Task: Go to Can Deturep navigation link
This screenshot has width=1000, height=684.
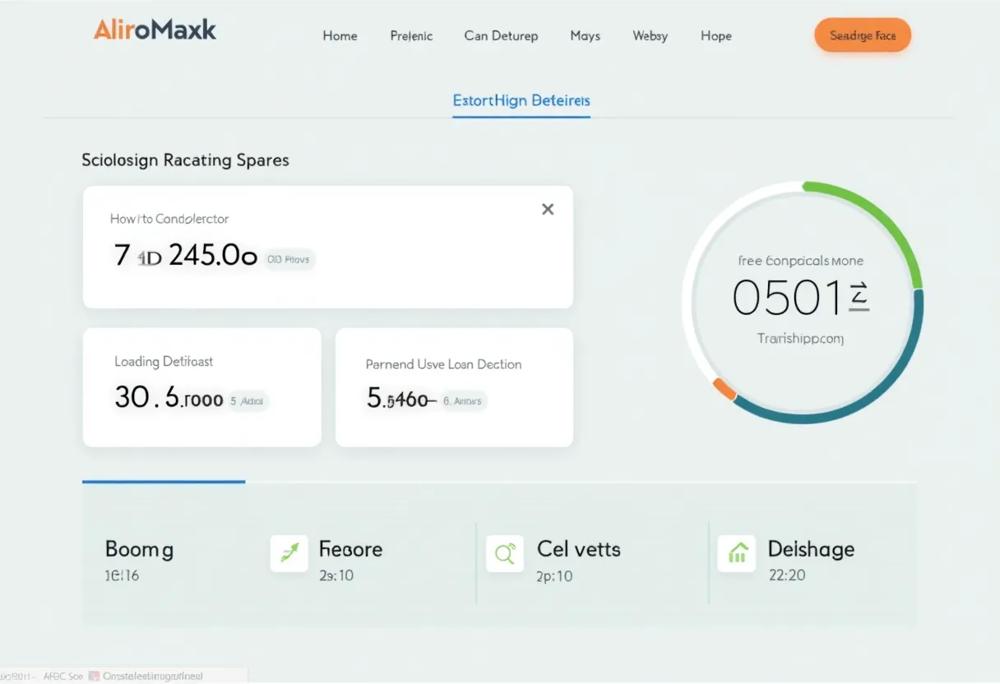Action: tap(501, 36)
